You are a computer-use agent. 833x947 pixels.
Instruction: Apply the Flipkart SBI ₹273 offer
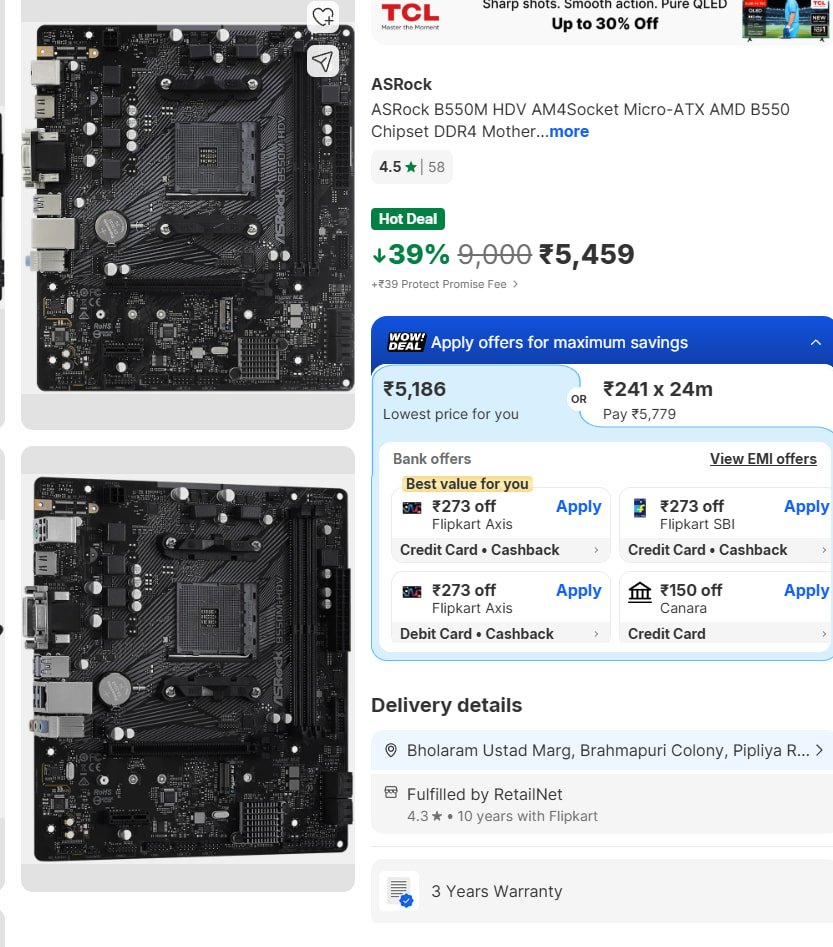coord(806,507)
